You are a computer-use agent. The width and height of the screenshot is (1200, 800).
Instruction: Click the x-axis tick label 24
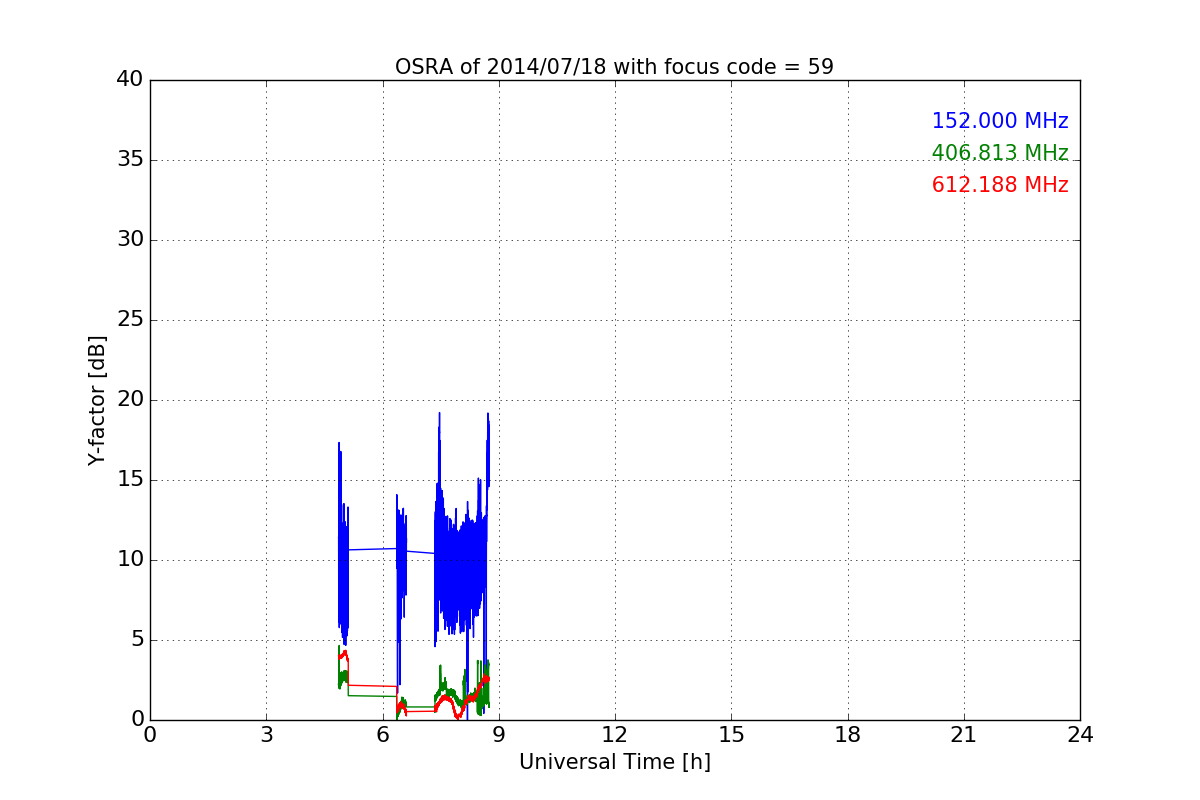coord(1080,735)
